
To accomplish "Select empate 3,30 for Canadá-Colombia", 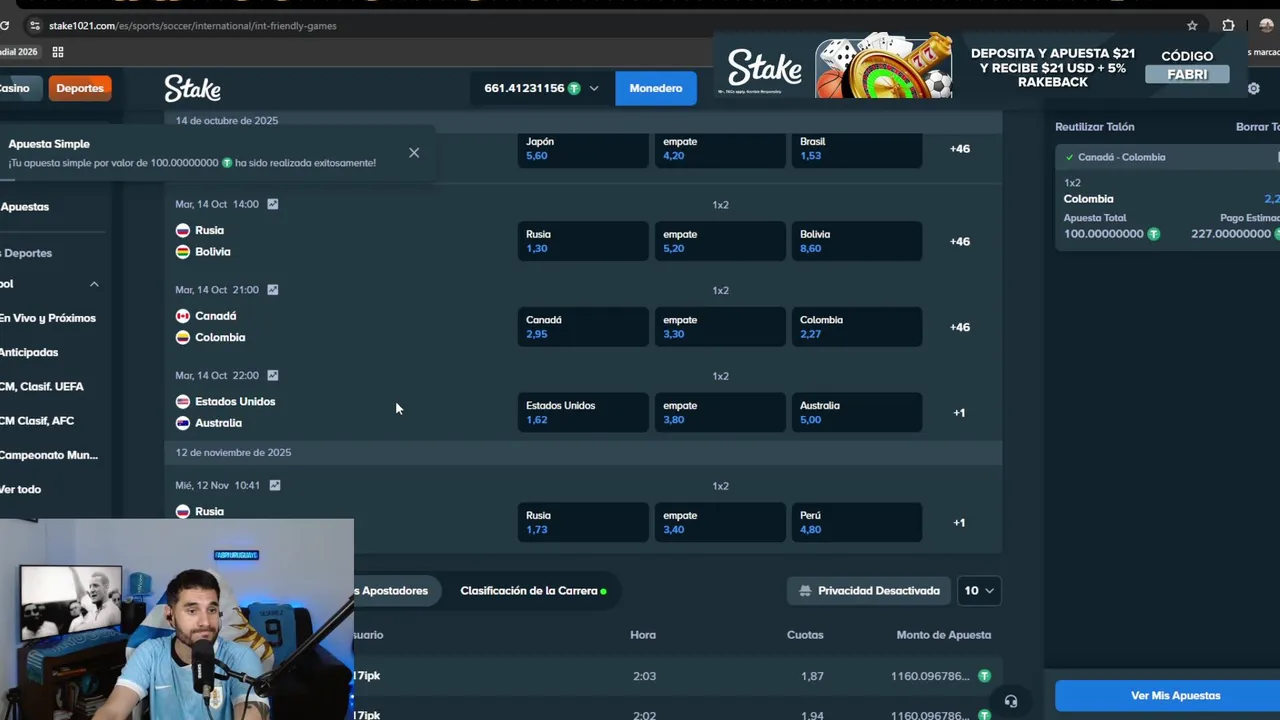I will pyautogui.click(x=720, y=327).
